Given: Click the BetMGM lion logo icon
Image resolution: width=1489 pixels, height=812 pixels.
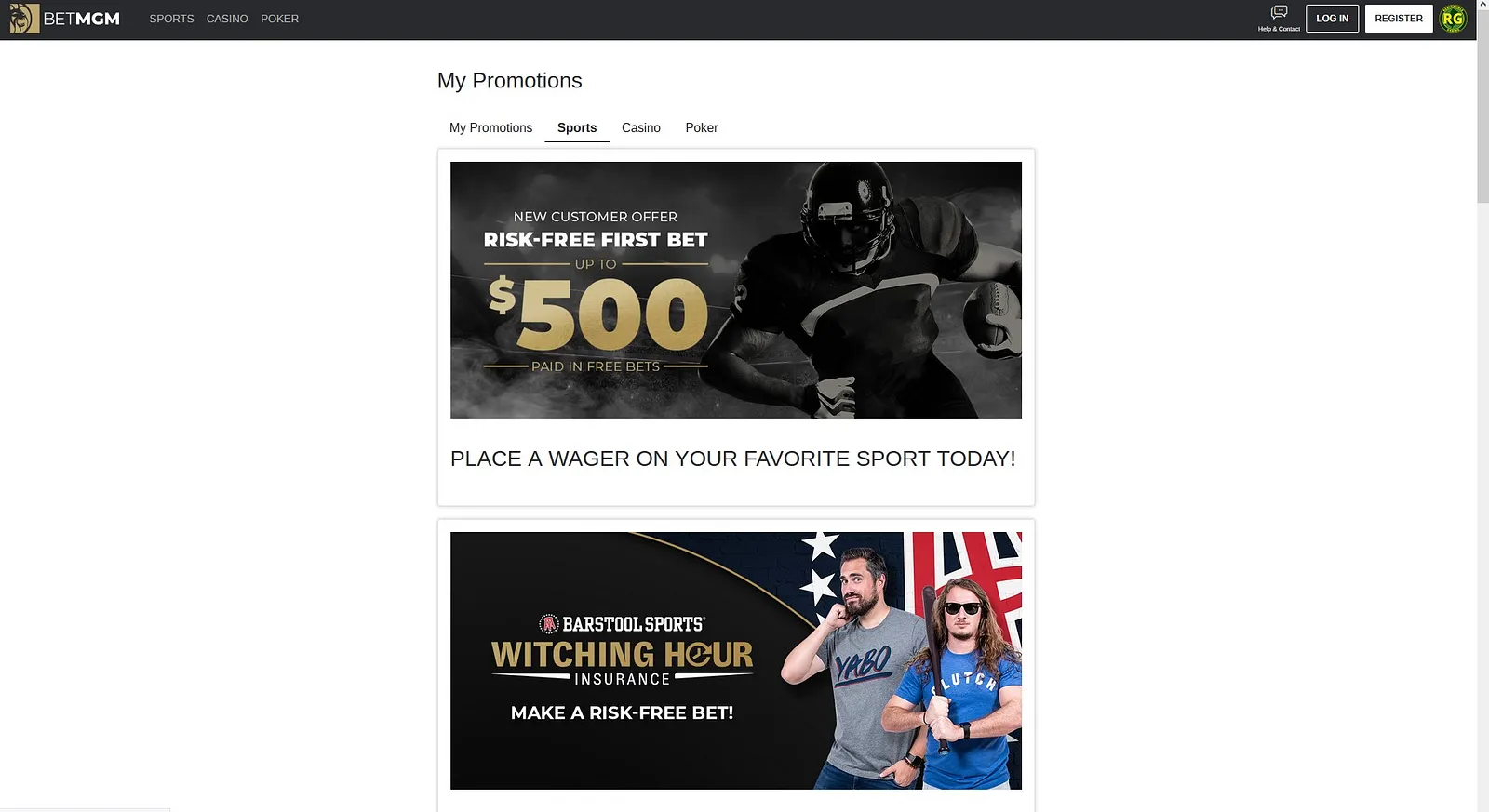Looking at the screenshot, I should tap(24, 19).
